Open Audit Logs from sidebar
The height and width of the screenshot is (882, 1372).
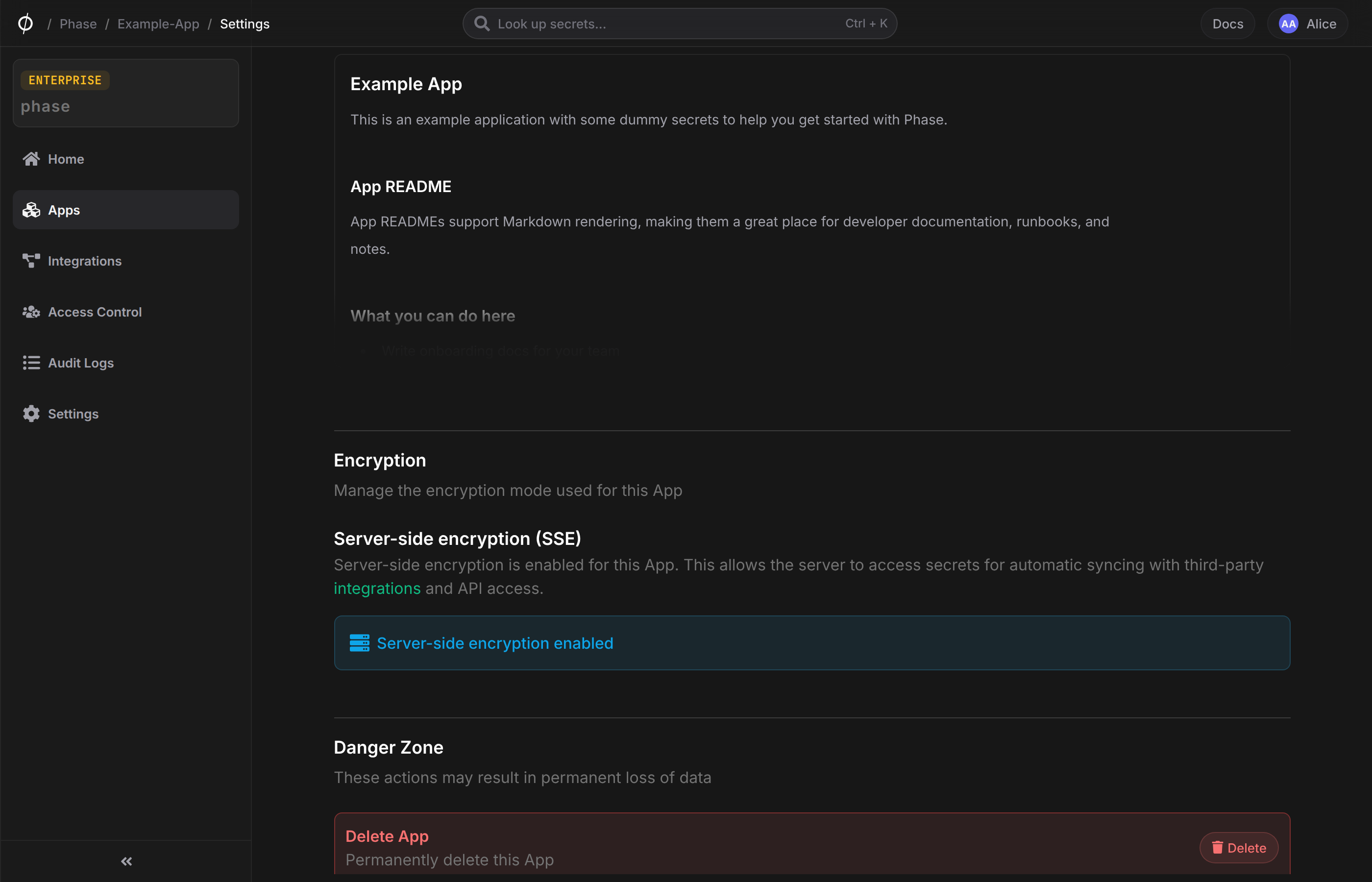click(125, 363)
